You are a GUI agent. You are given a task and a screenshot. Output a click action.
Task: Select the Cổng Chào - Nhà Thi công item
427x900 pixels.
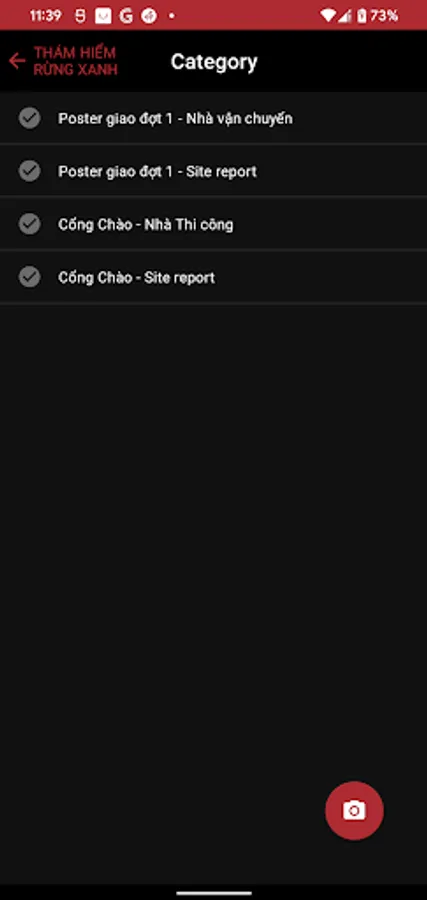click(214, 224)
